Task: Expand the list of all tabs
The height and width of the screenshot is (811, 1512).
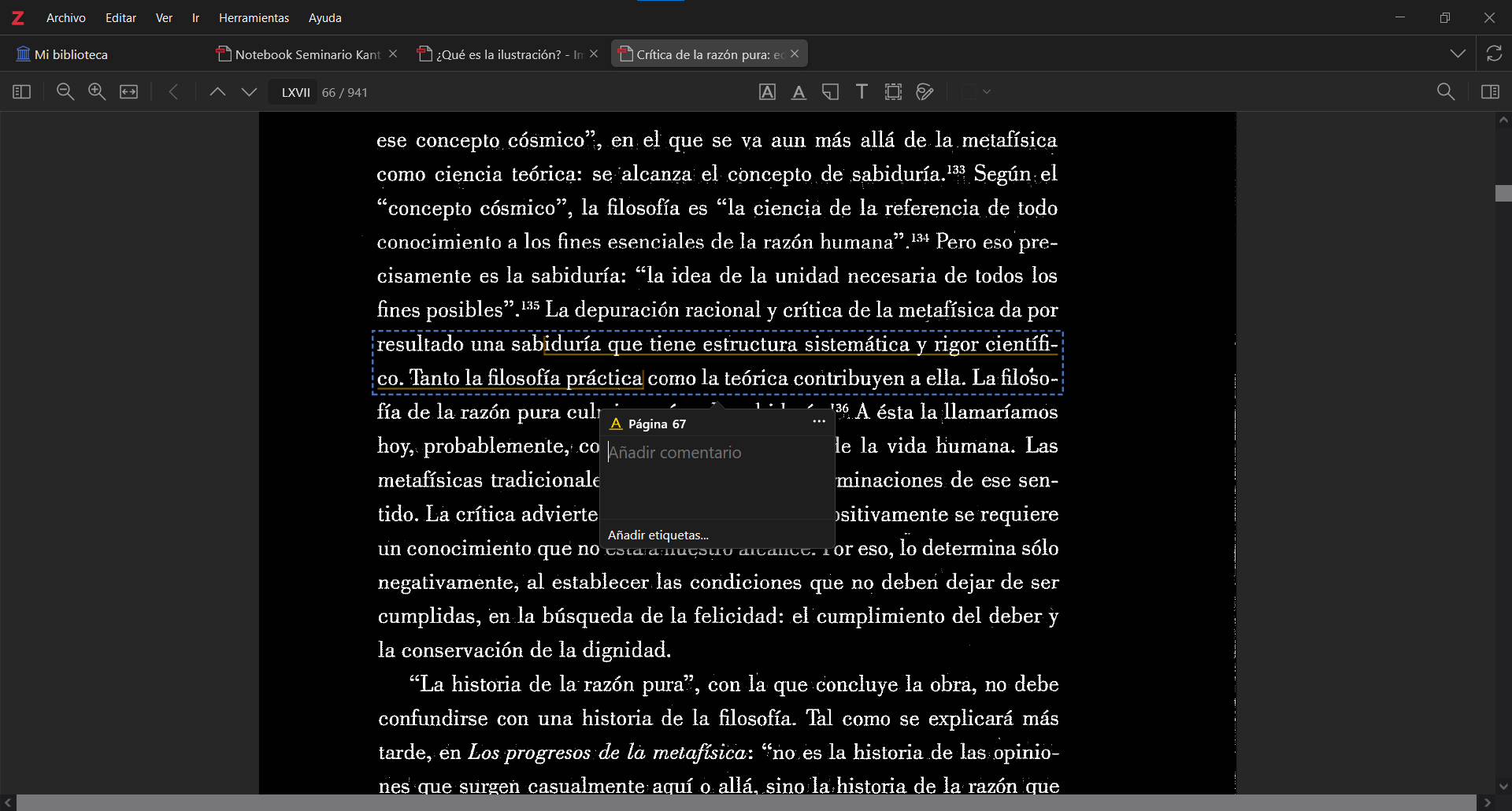Action: point(1458,54)
